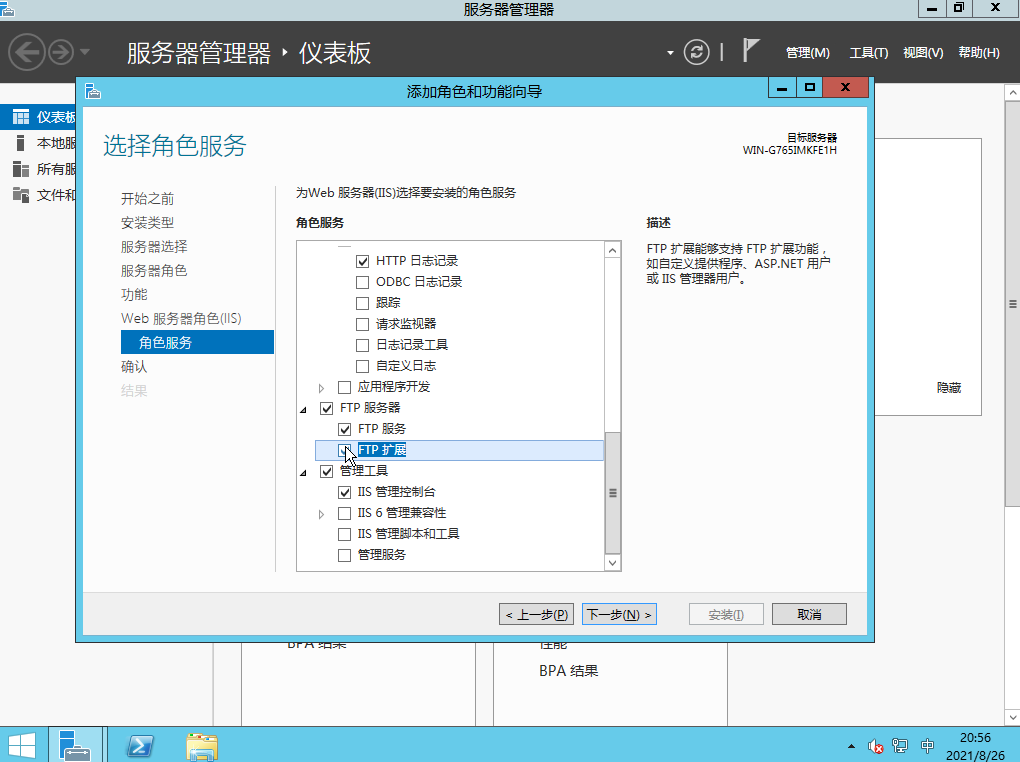Go to 服务器选择 wizard step

(x=154, y=247)
